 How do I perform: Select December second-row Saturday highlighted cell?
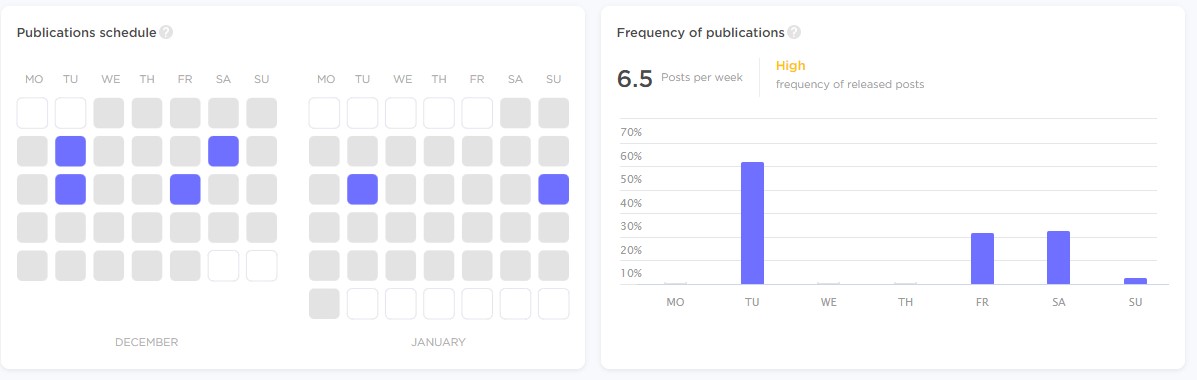pyautogui.click(x=223, y=151)
